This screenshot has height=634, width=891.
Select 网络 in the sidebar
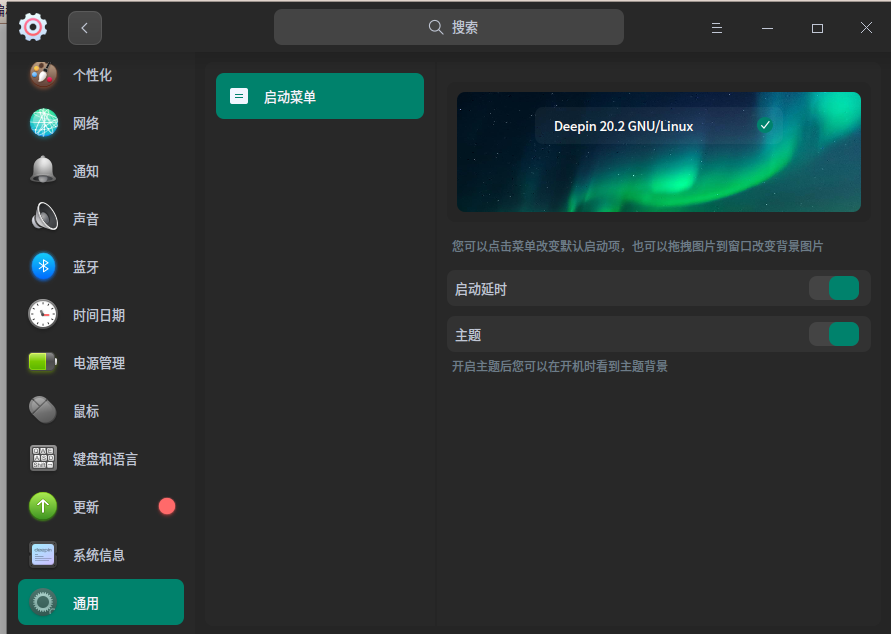point(101,123)
